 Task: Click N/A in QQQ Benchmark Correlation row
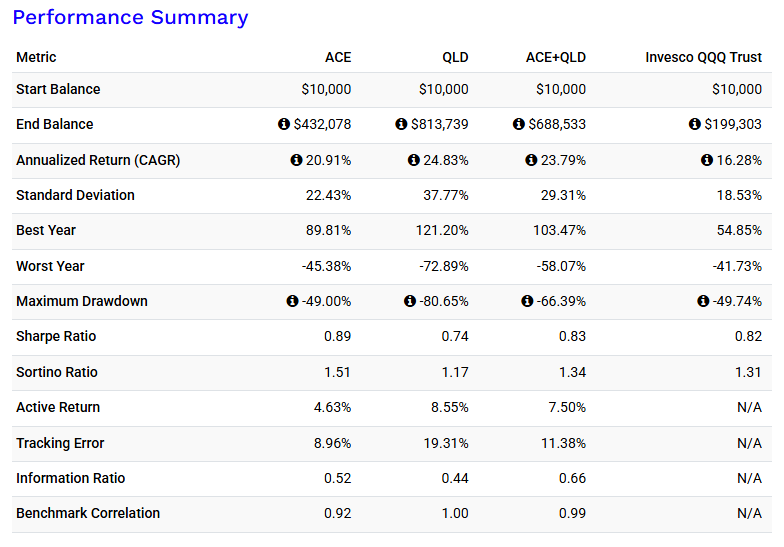750,513
